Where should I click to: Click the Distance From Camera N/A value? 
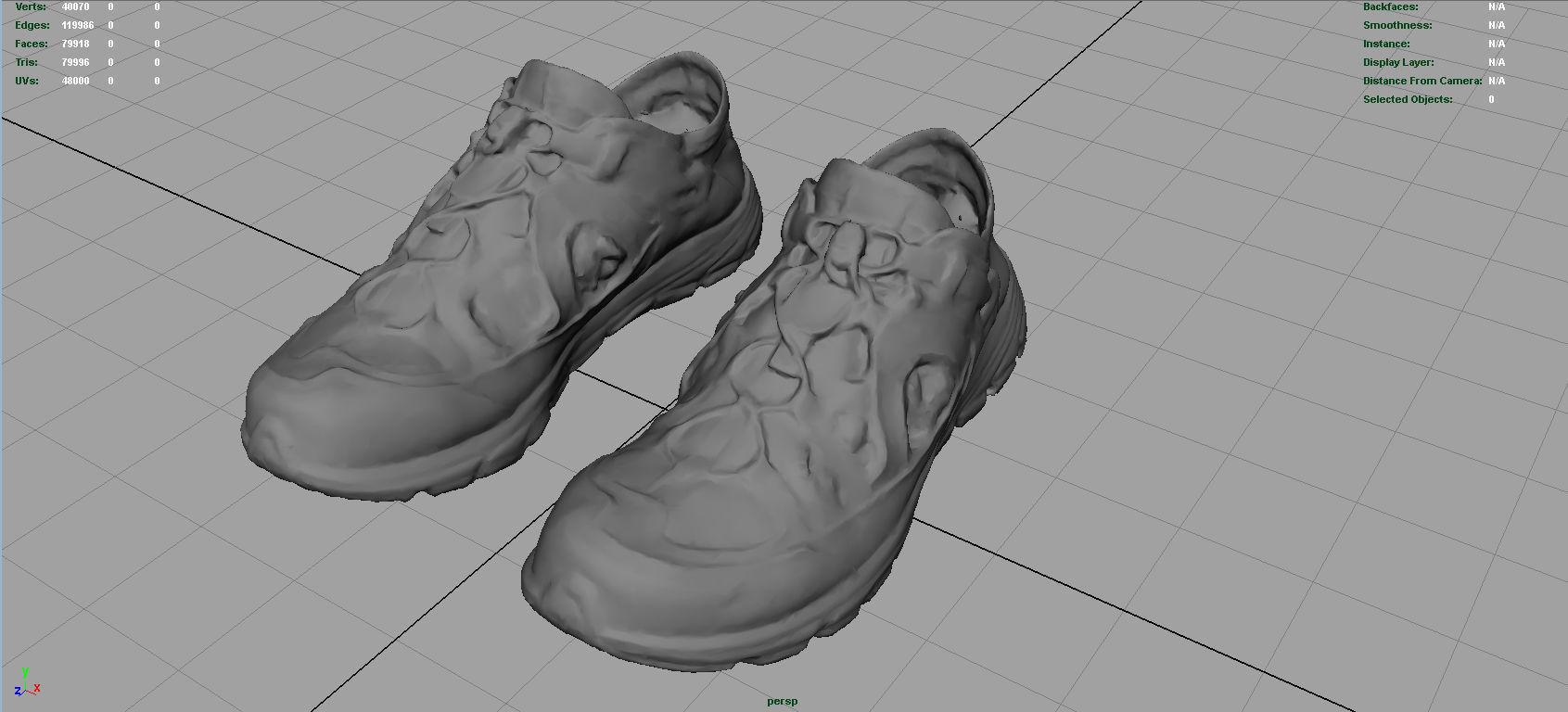coord(1497,81)
